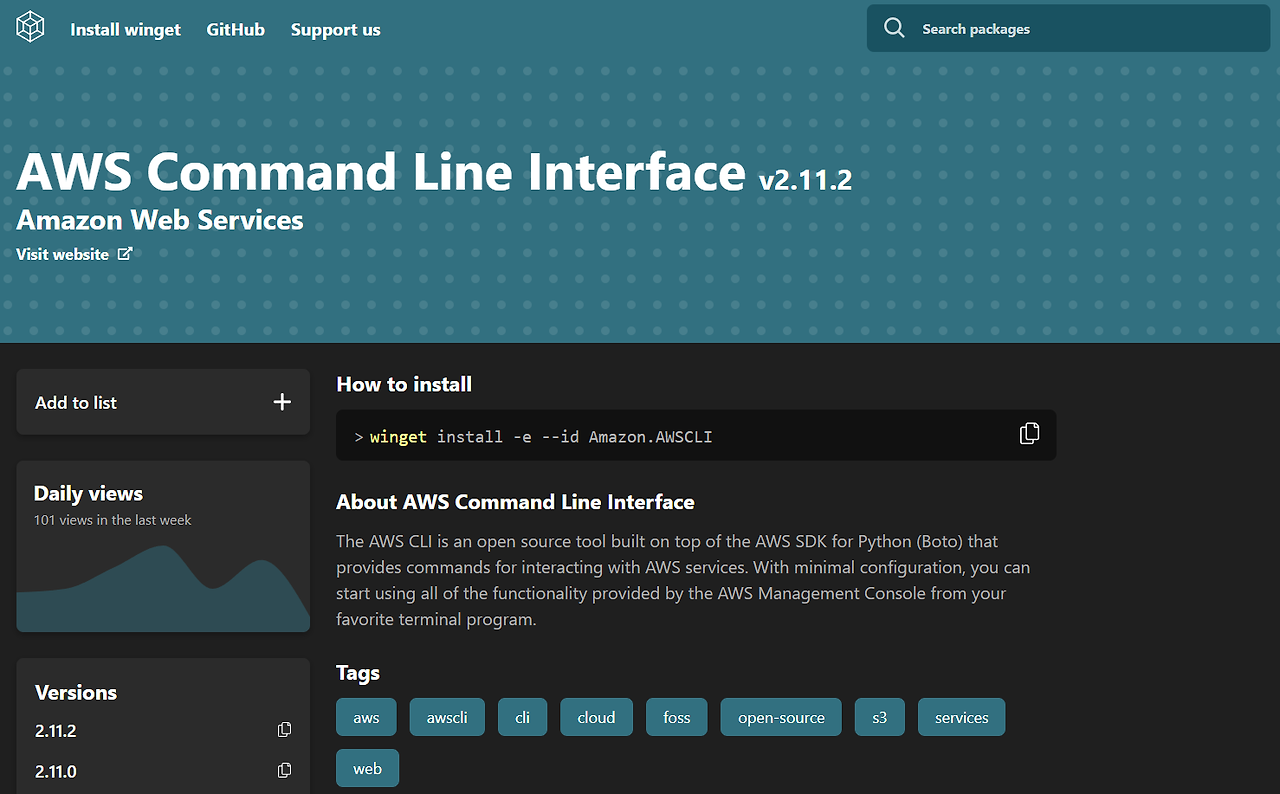This screenshot has height=794, width=1280.
Task: Click the plus icon in Add to list
Action: pyautogui.click(x=282, y=402)
